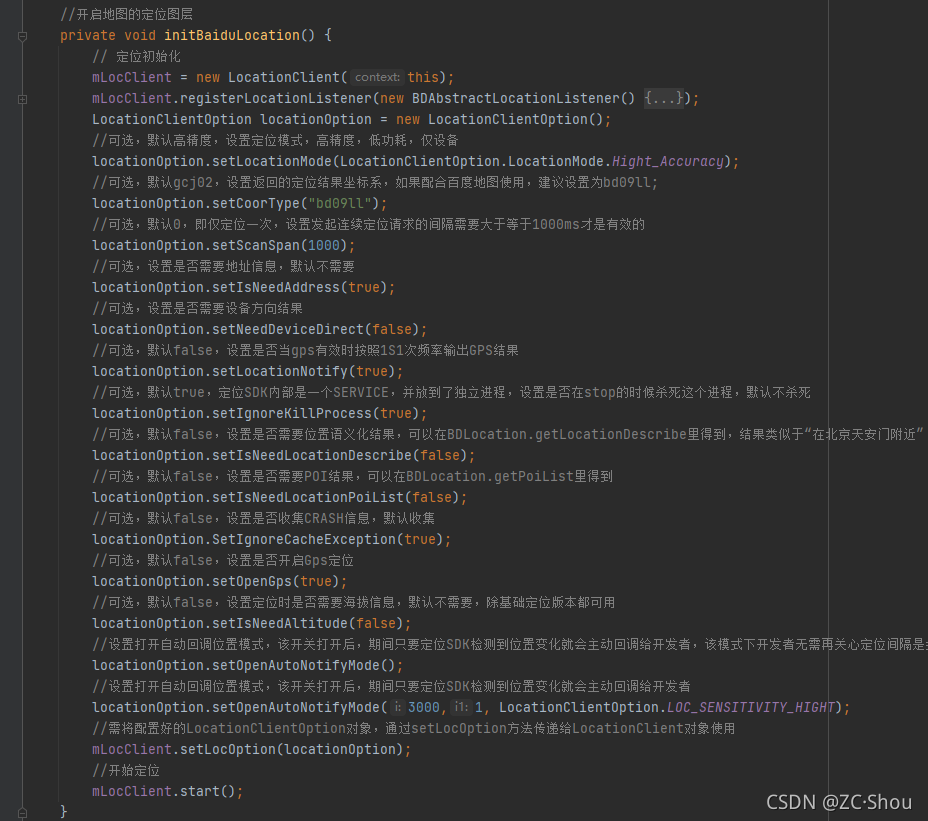Click BDAbstractLocationListener class name
The width and height of the screenshot is (928, 821).
[515, 98]
